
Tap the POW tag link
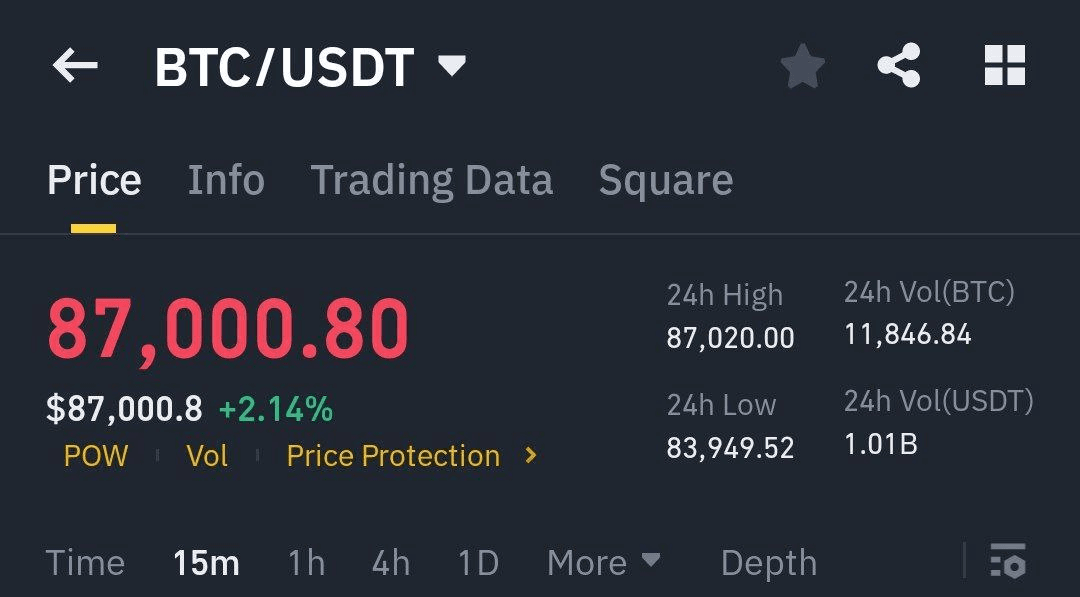[x=96, y=456]
